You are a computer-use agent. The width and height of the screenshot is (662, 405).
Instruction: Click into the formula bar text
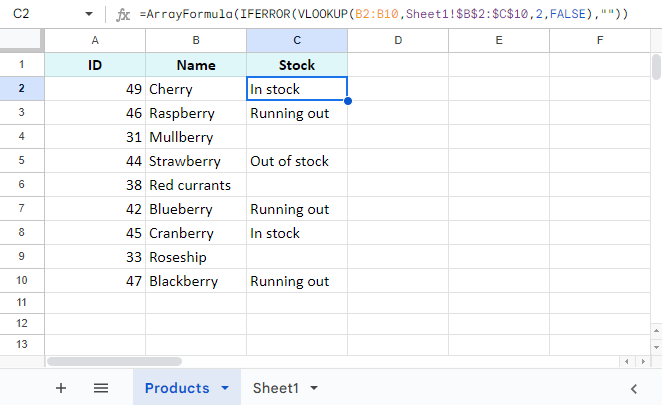pos(383,14)
